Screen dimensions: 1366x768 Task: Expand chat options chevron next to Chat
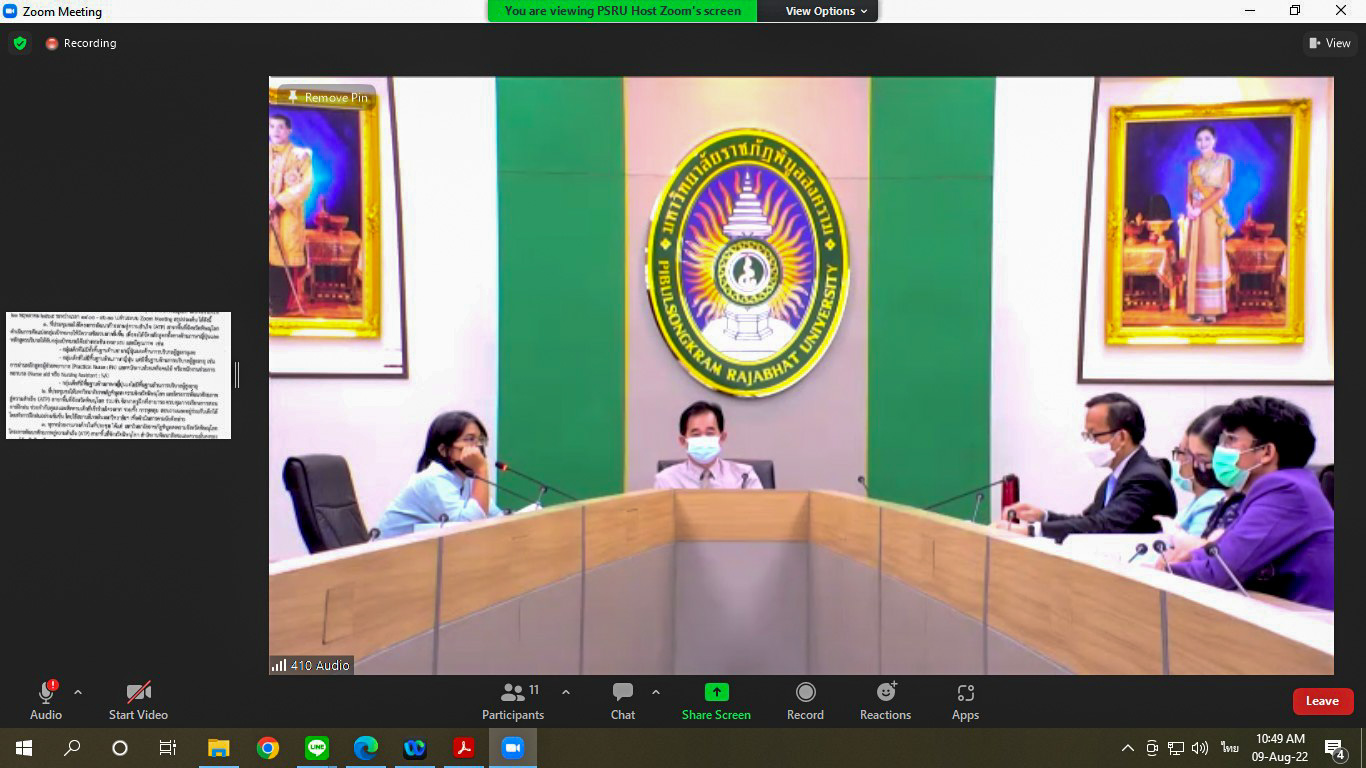[656, 692]
